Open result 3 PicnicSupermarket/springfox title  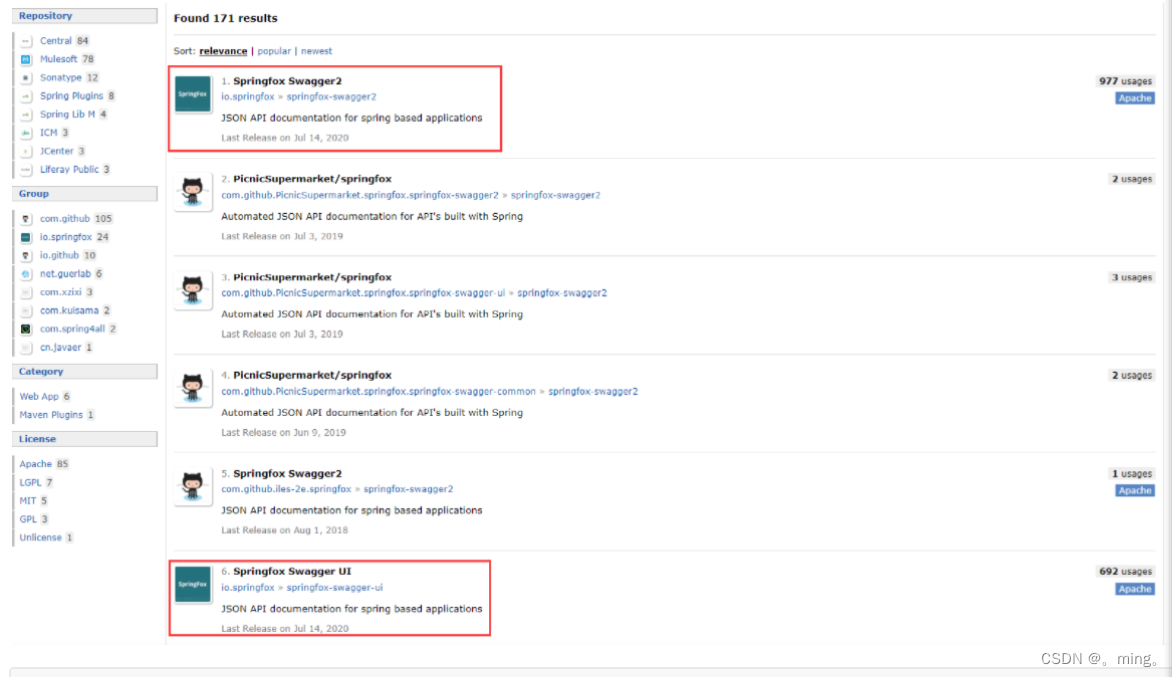(312, 276)
